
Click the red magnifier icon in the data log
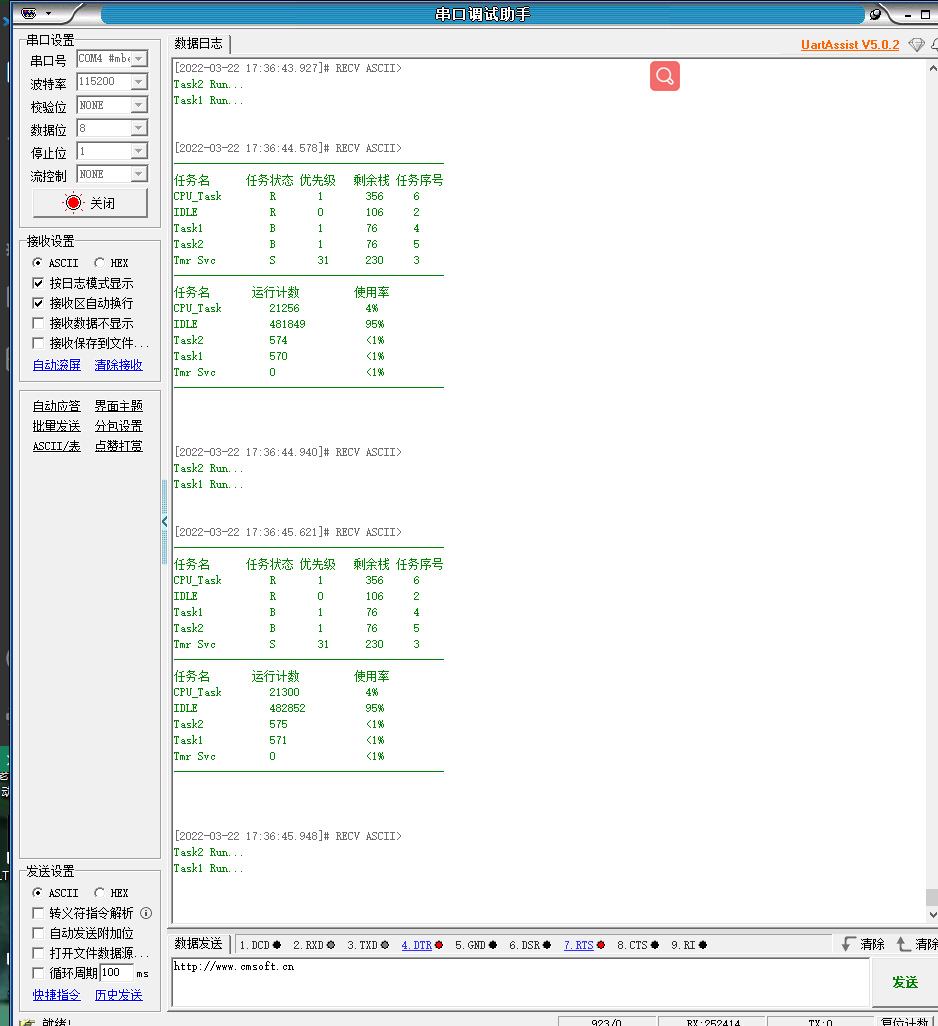(664, 76)
